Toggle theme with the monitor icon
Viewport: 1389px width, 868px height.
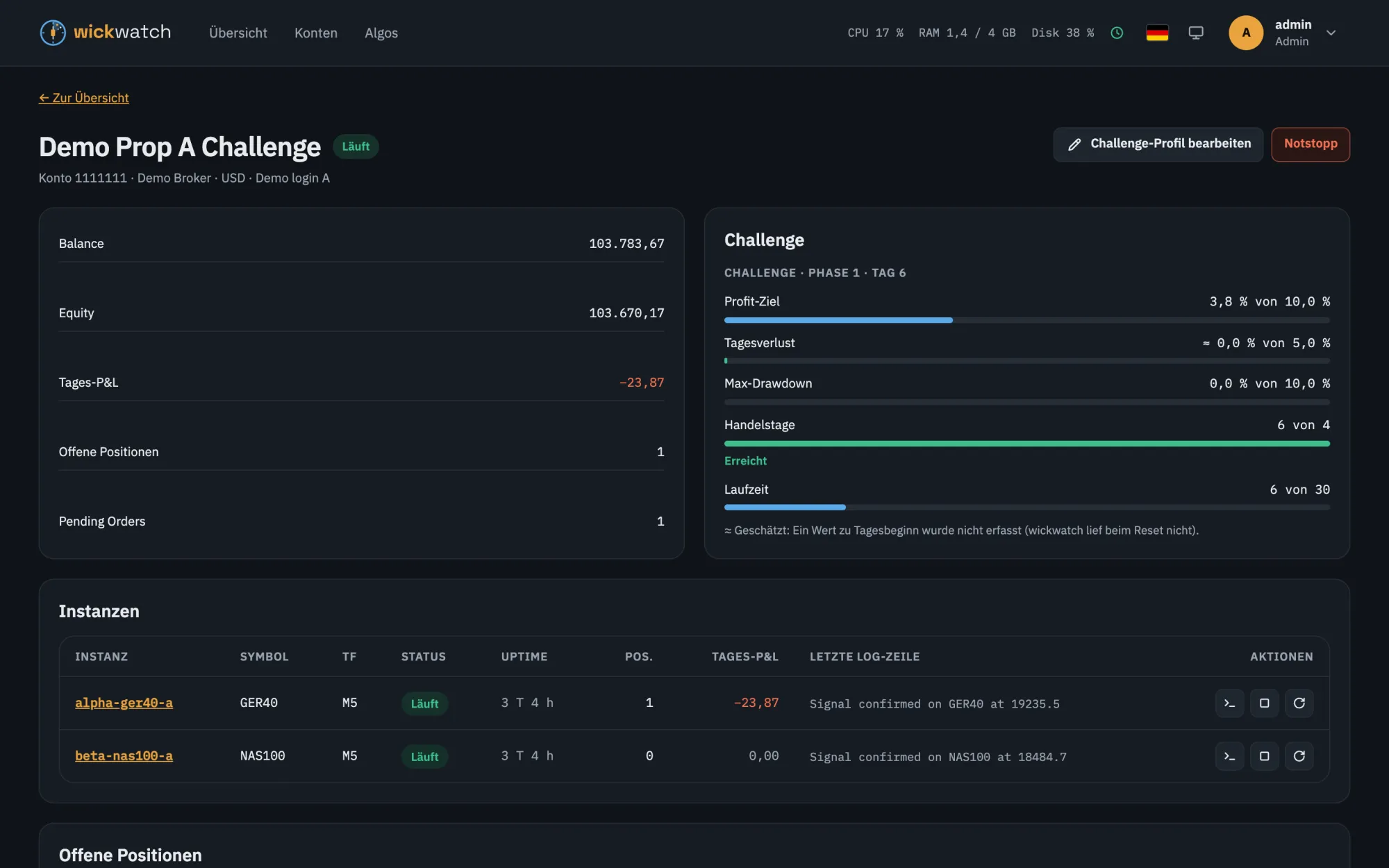[1196, 33]
